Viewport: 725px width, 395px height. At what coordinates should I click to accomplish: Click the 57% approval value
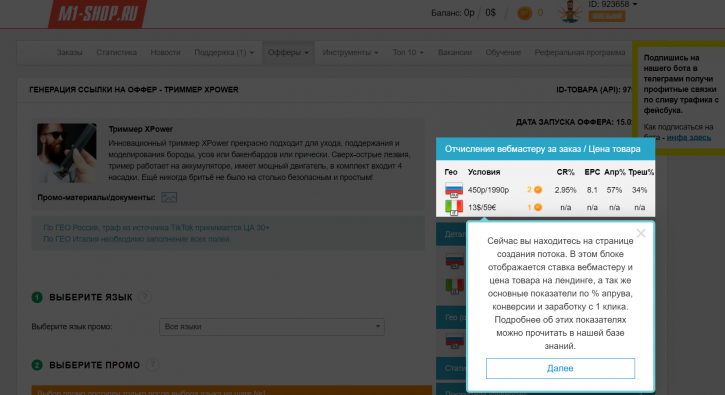click(614, 190)
